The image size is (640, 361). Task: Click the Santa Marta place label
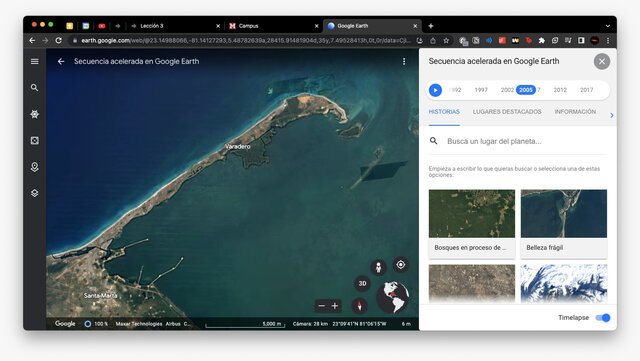pos(100,295)
